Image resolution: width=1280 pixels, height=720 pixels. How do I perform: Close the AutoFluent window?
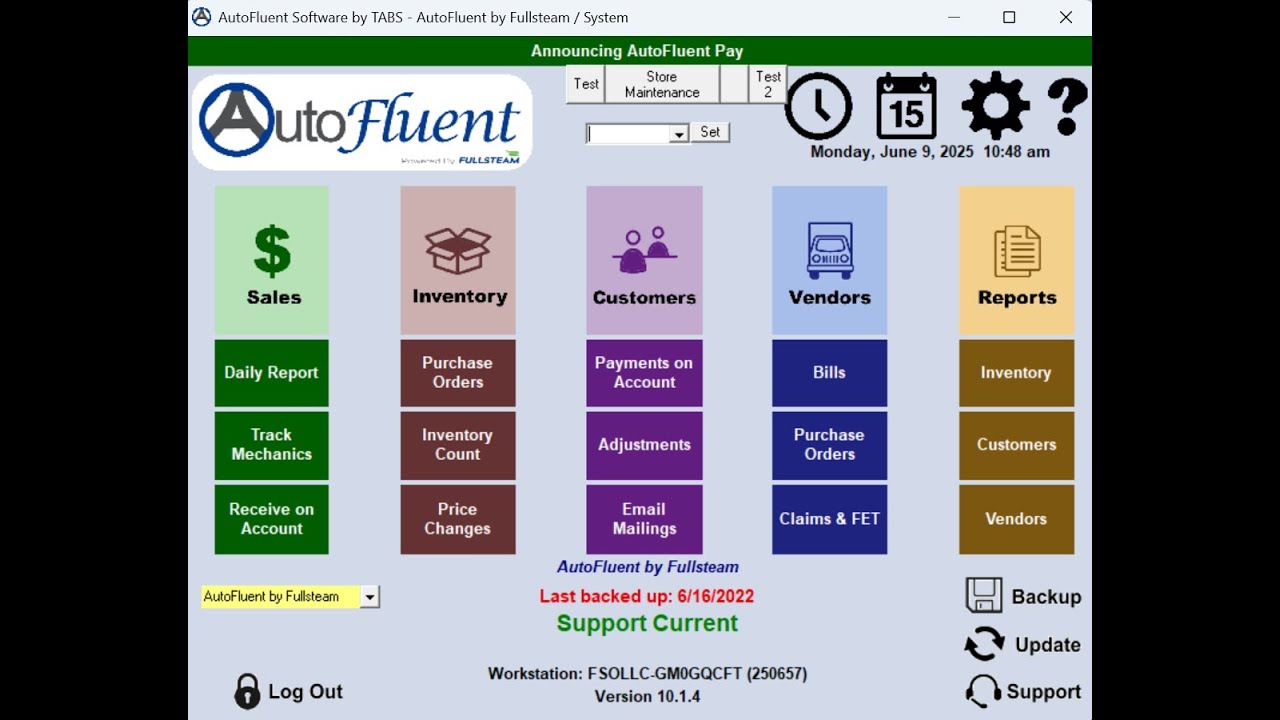1066,17
